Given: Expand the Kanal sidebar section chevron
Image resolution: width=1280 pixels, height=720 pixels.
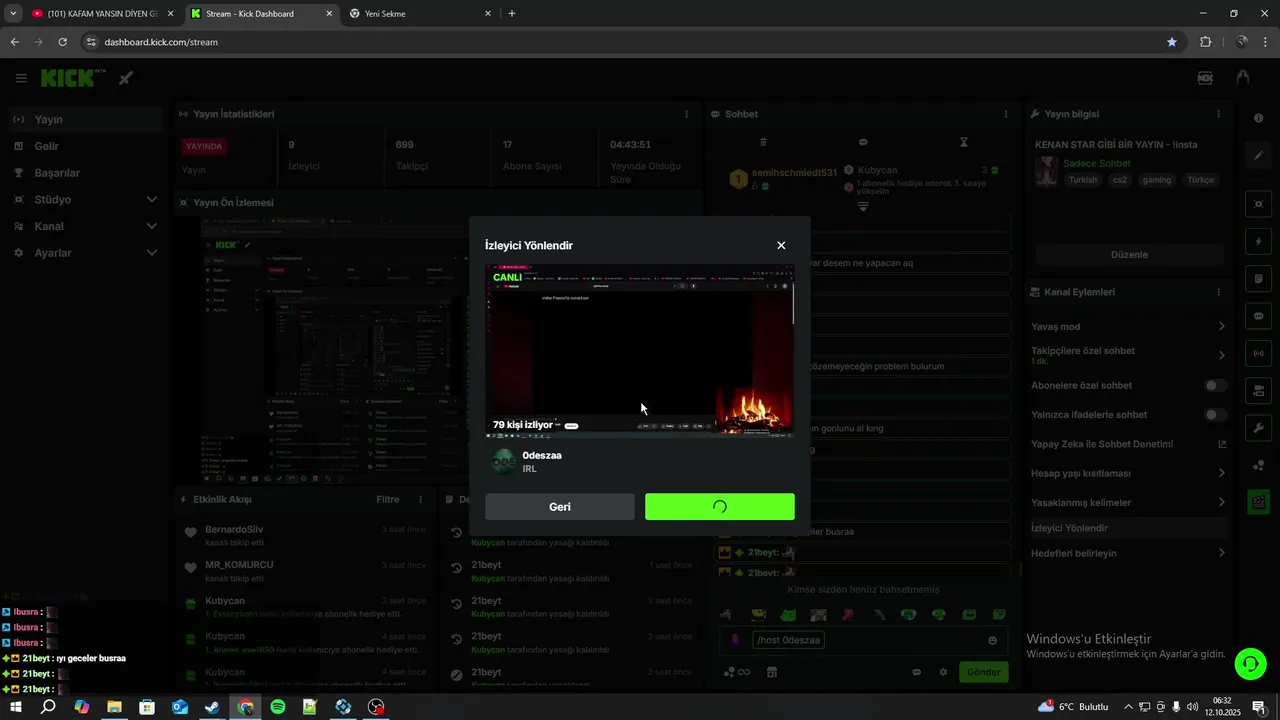Looking at the screenshot, I should (x=152, y=226).
